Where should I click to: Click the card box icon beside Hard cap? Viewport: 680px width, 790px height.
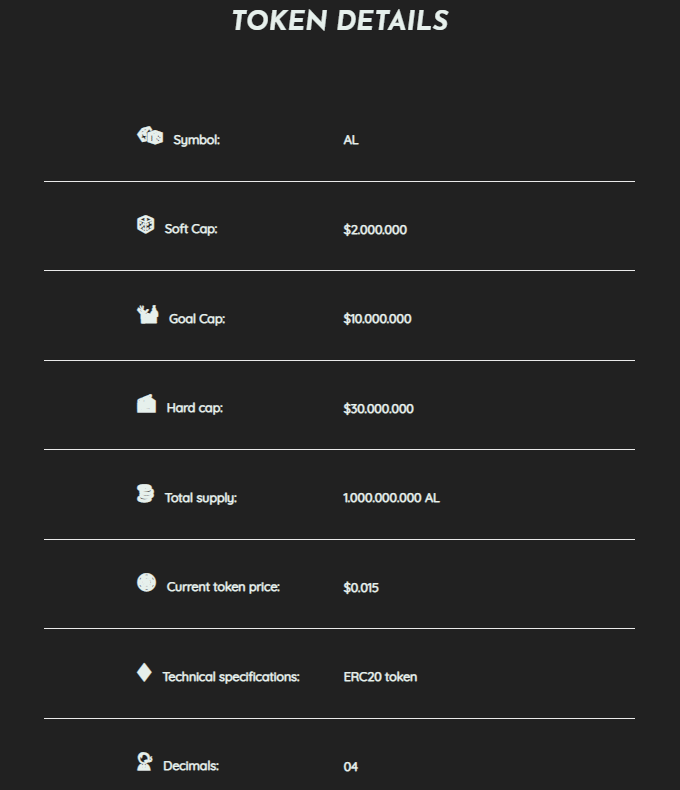[147, 404]
